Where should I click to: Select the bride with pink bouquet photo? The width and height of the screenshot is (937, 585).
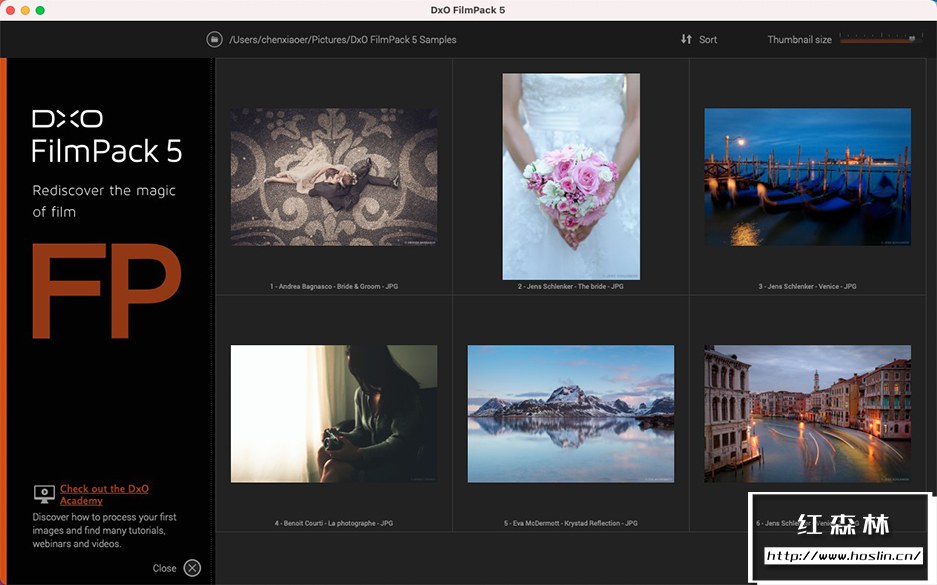(571, 176)
